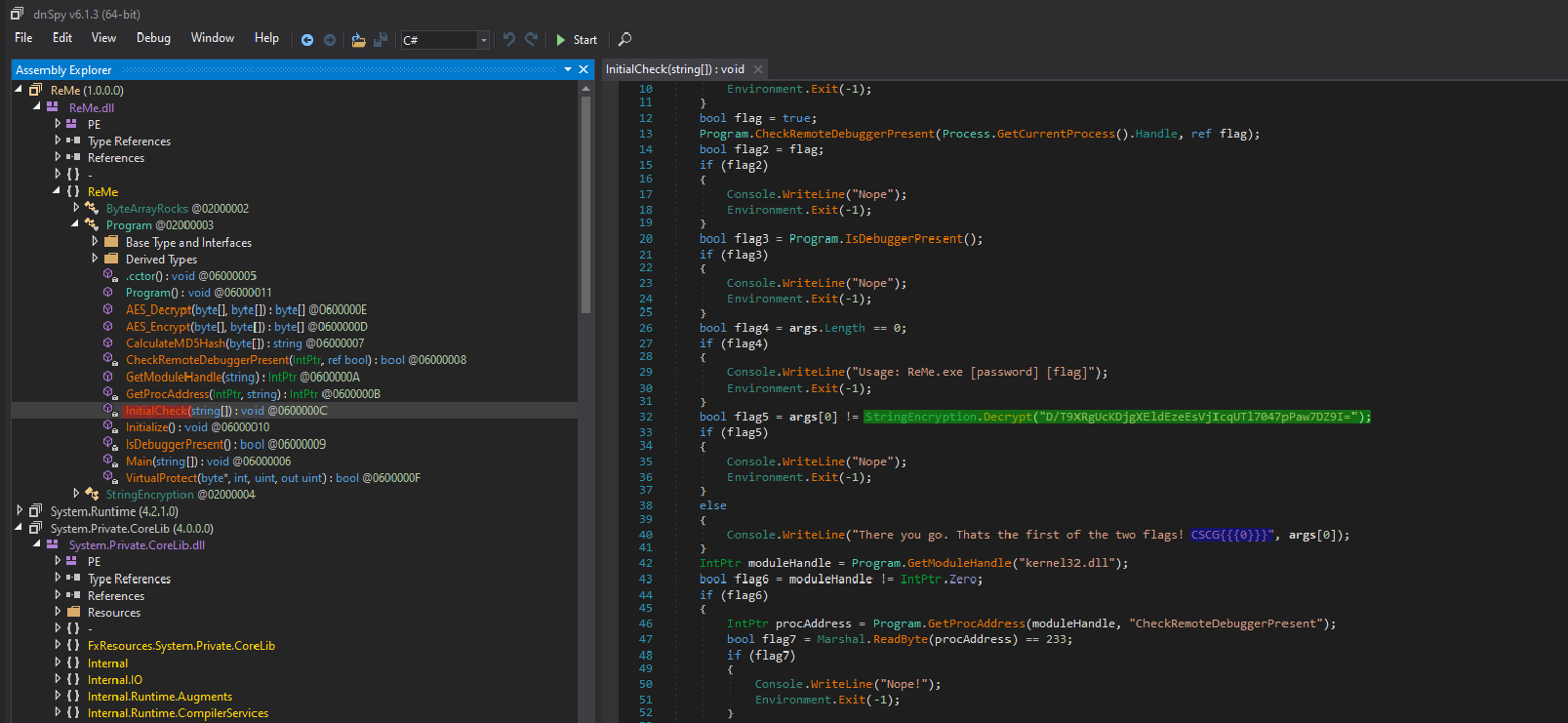This screenshot has height=723, width=1568.
Task: Collapse the ReMe (1.0.0.0) assembly node
Action: tap(19, 90)
